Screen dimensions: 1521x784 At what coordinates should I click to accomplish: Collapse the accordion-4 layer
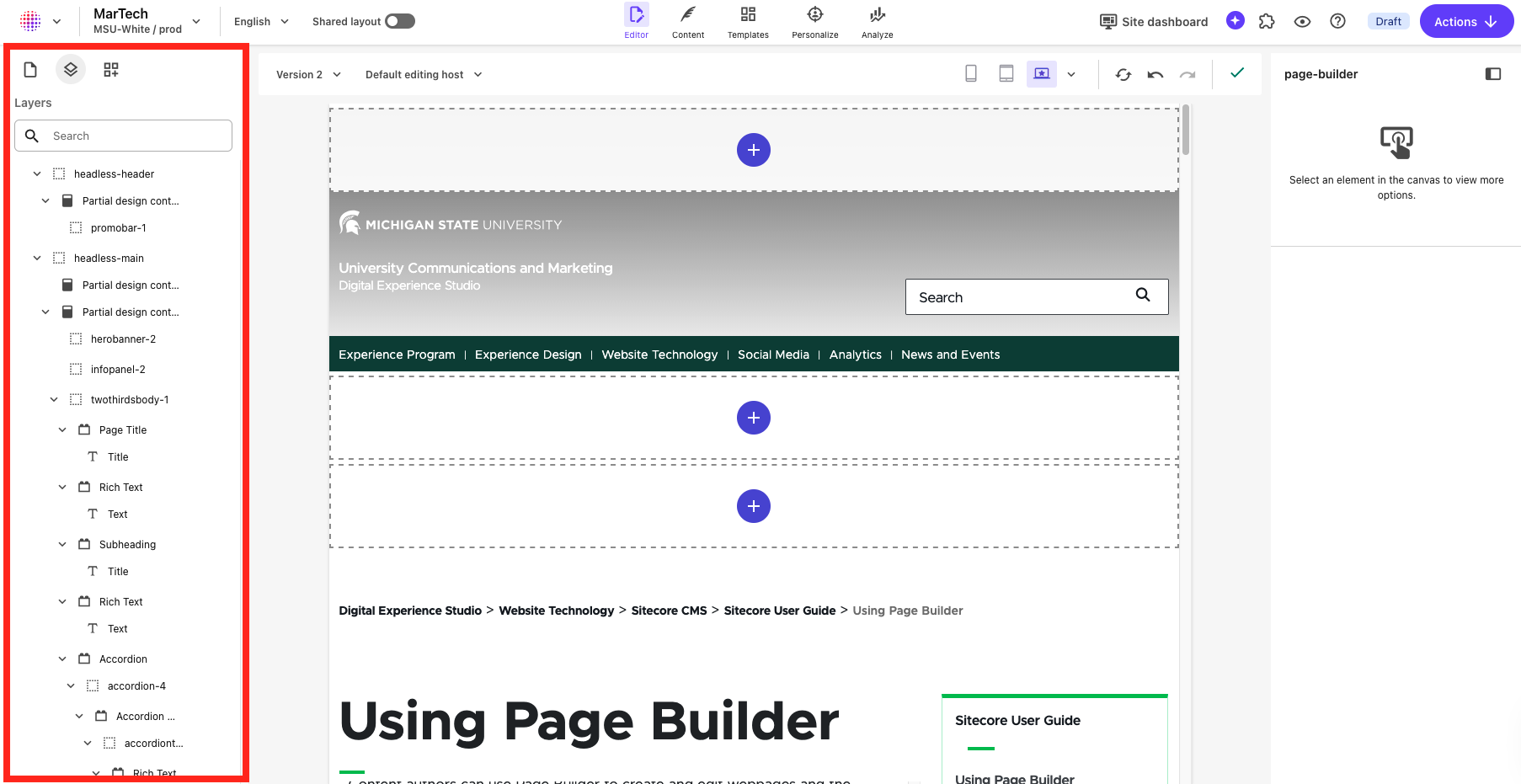pos(71,685)
